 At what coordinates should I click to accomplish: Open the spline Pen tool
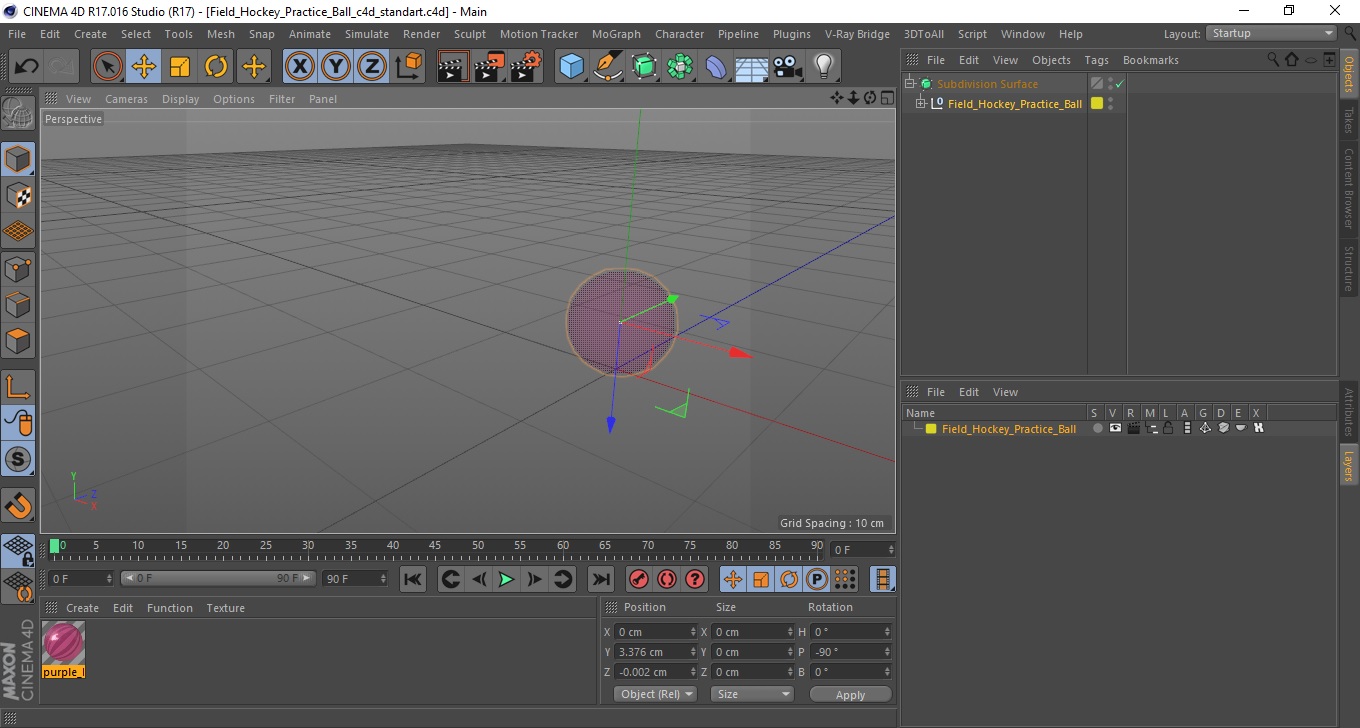click(x=608, y=67)
